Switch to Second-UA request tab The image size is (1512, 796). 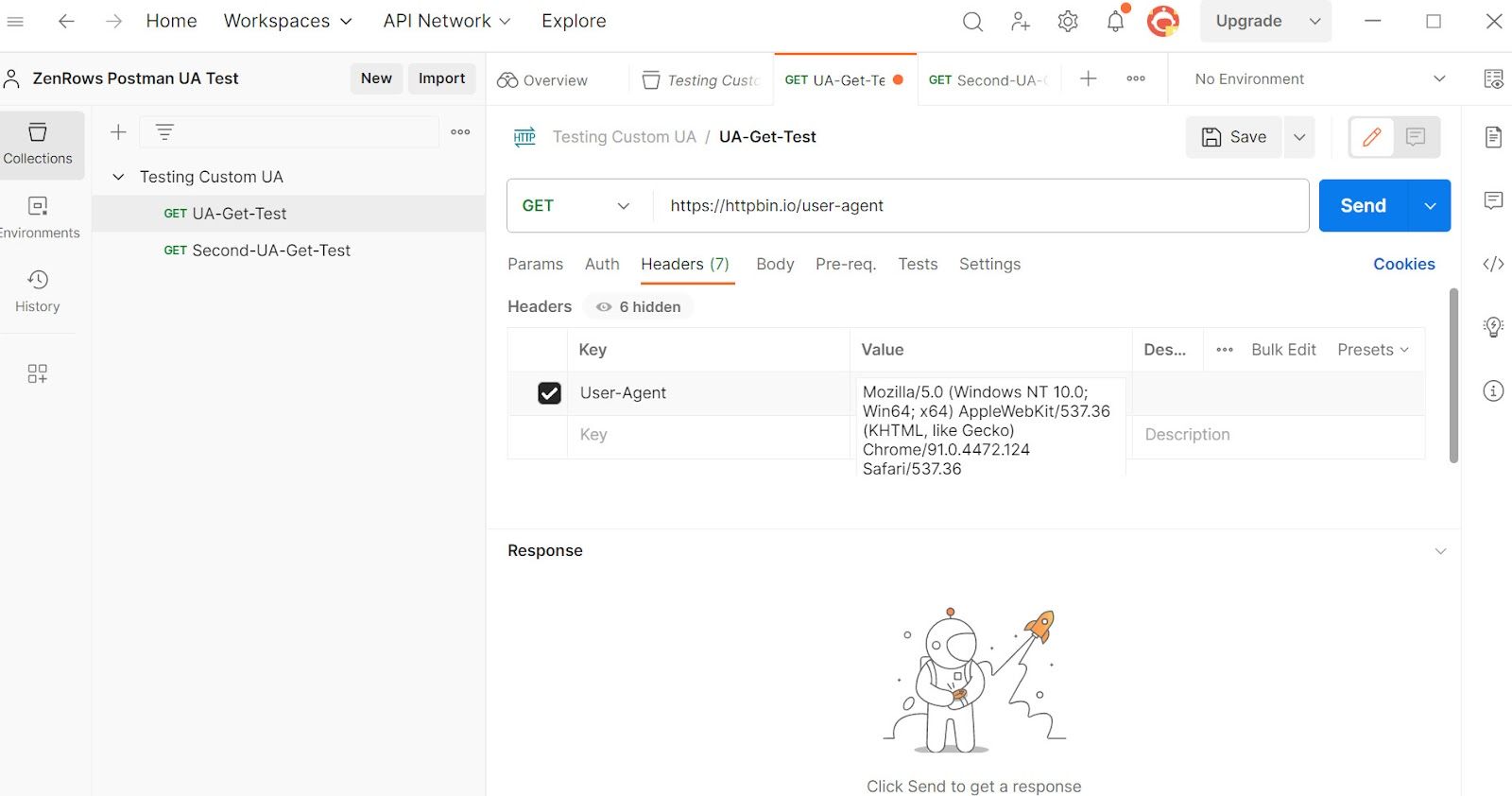pos(988,80)
